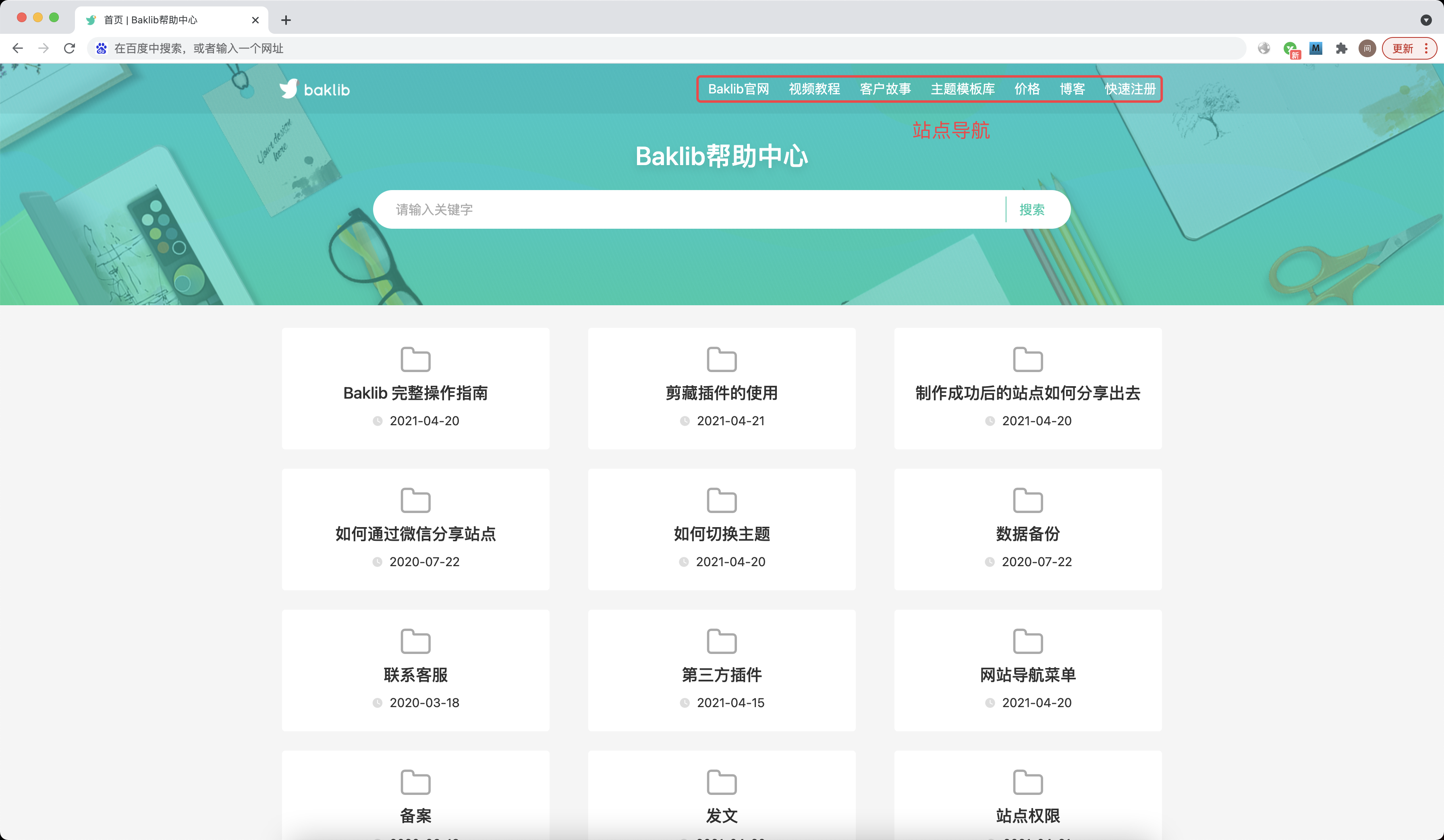This screenshot has height=840, width=1444.
Task: Open 如何通过微信分享站点 title link
Action: tap(415, 534)
